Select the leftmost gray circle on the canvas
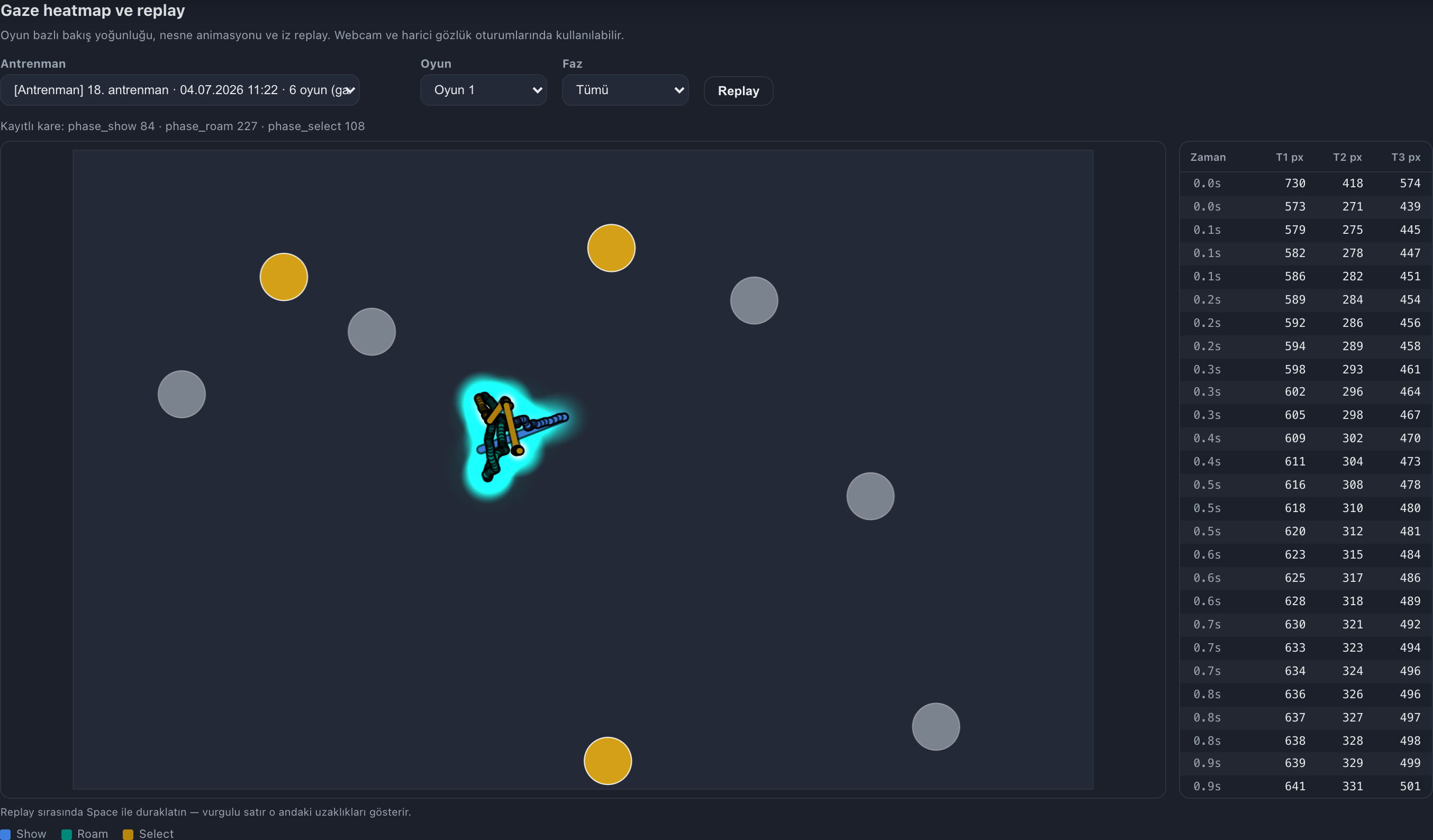Image resolution: width=1433 pixels, height=840 pixels. click(182, 395)
